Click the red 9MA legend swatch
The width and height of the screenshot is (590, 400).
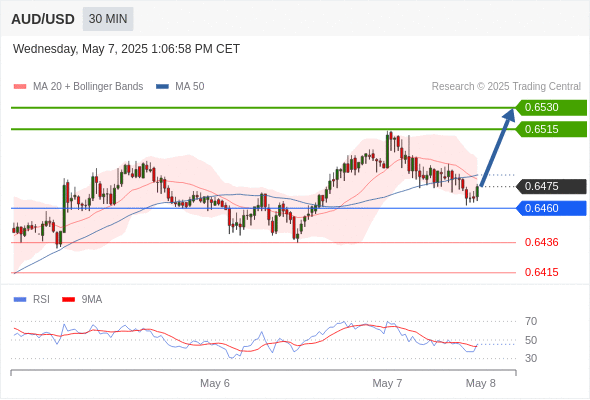(68, 300)
